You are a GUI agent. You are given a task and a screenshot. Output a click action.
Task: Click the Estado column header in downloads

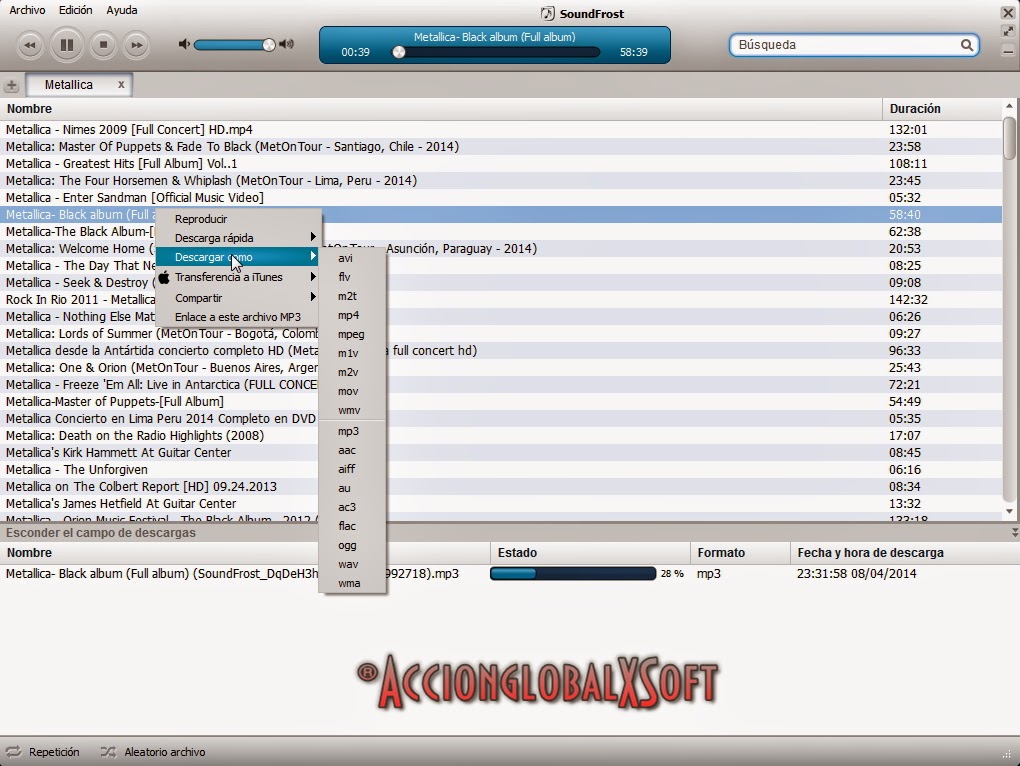click(589, 553)
